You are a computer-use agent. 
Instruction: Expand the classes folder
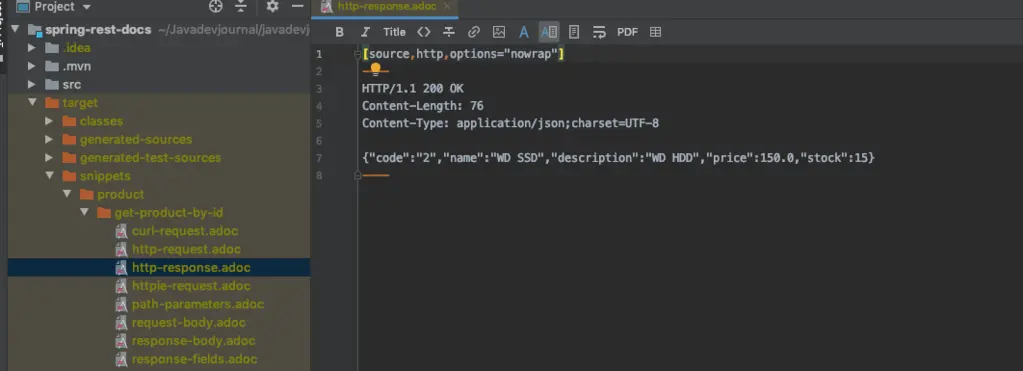pos(49,121)
